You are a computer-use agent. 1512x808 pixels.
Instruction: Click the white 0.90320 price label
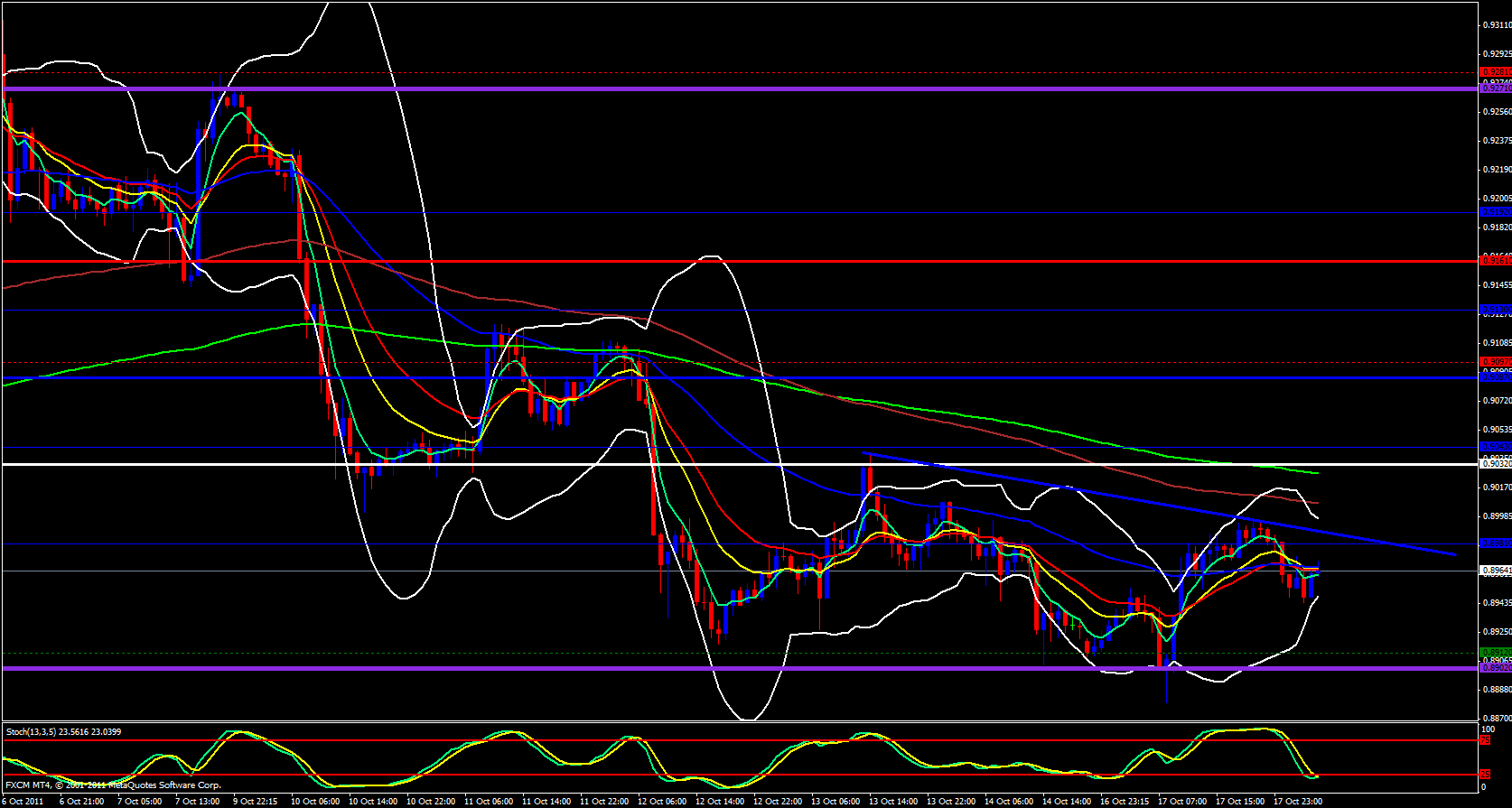1496,464
